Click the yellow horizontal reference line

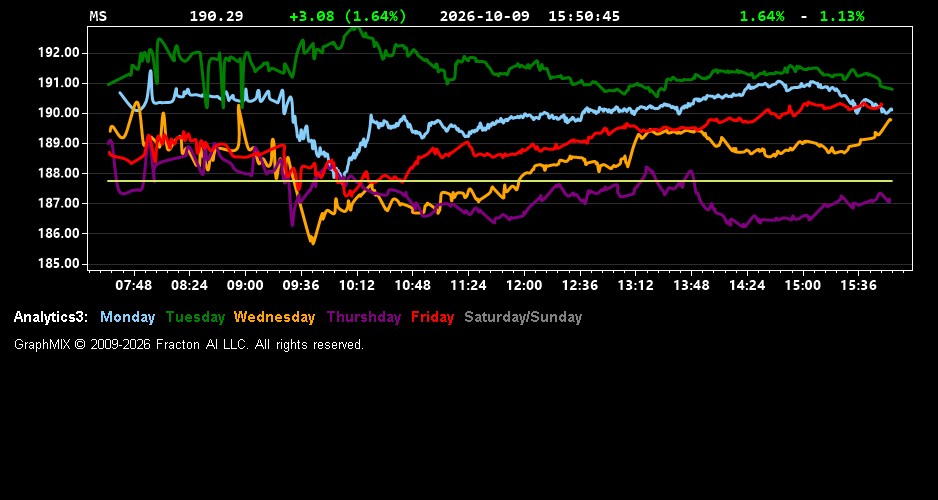click(x=500, y=181)
